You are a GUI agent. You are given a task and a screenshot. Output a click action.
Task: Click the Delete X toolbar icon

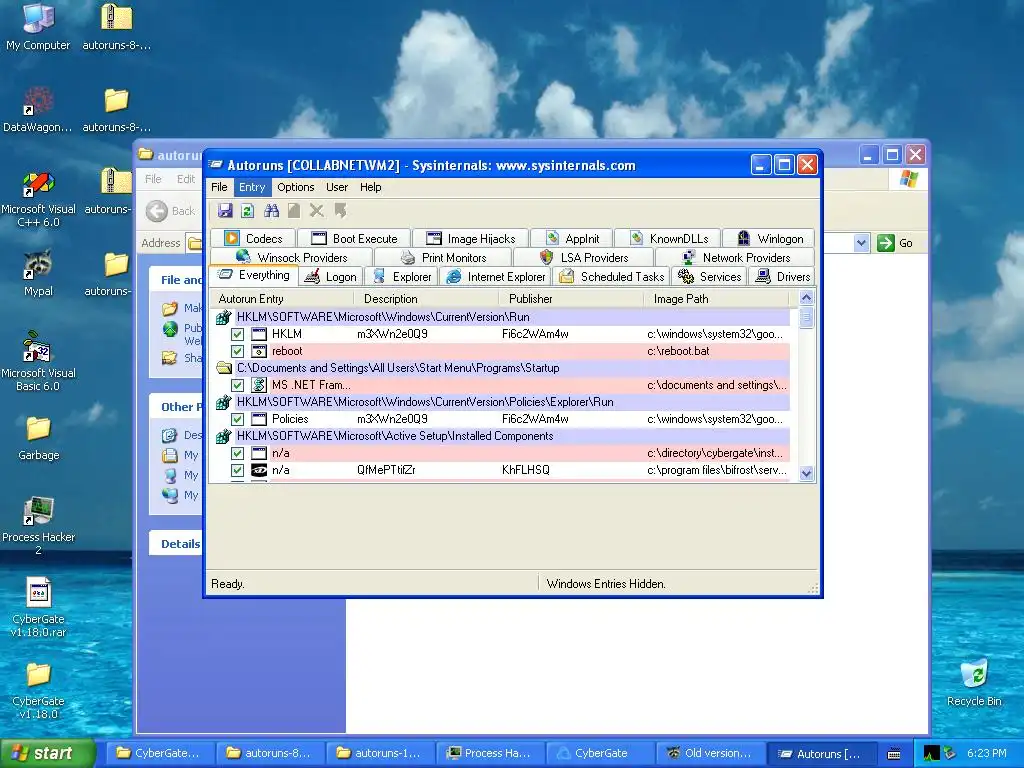[317, 210]
